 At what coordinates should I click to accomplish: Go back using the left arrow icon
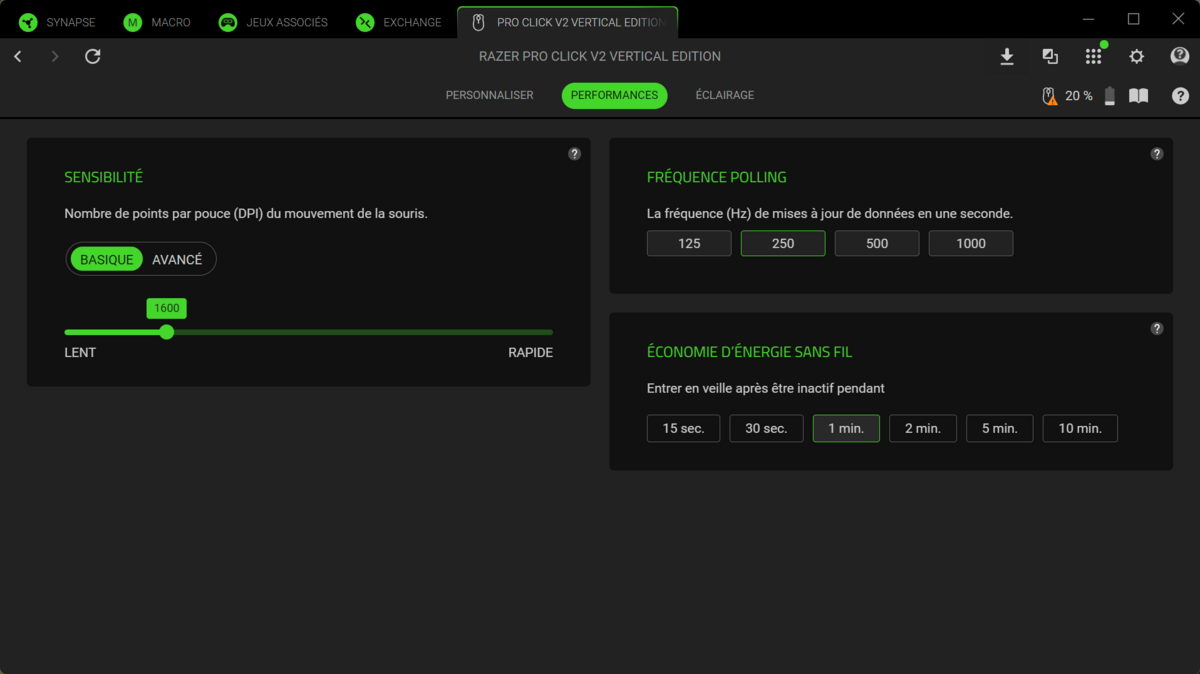click(18, 57)
